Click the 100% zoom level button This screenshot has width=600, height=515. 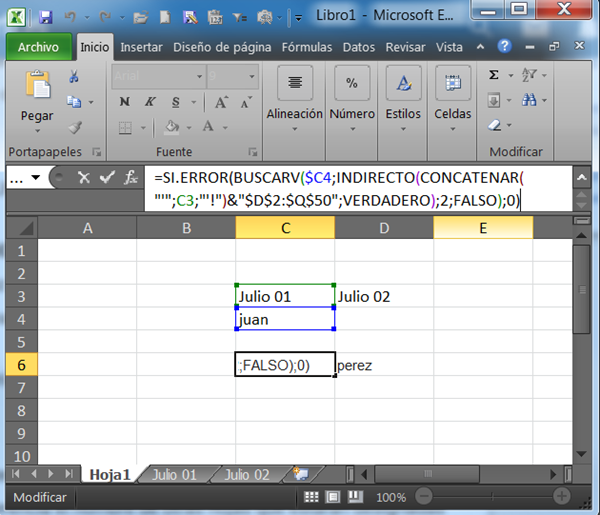pos(391,497)
